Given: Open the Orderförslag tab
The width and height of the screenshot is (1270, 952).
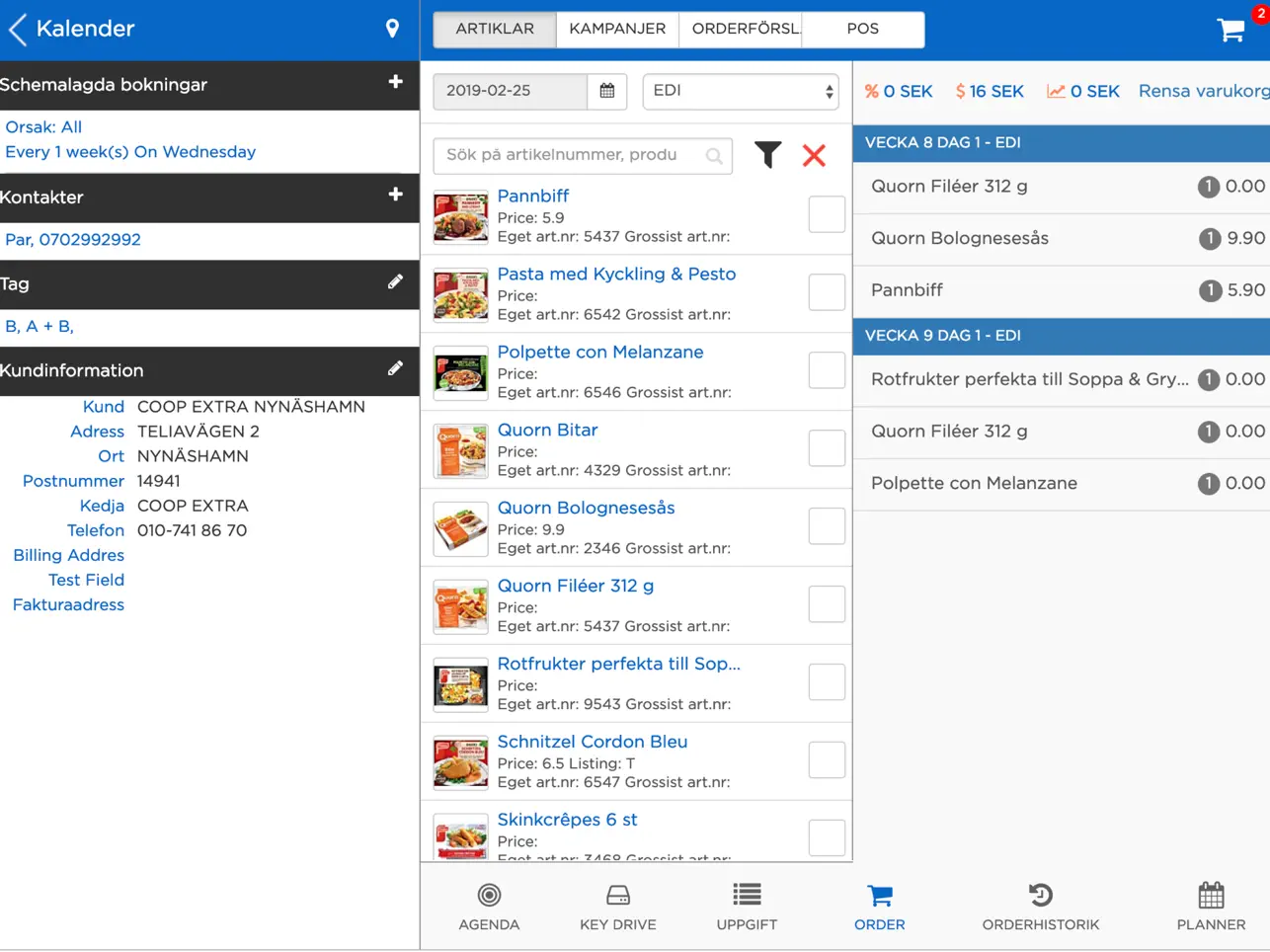Looking at the screenshot, I should tap(741, 29).
